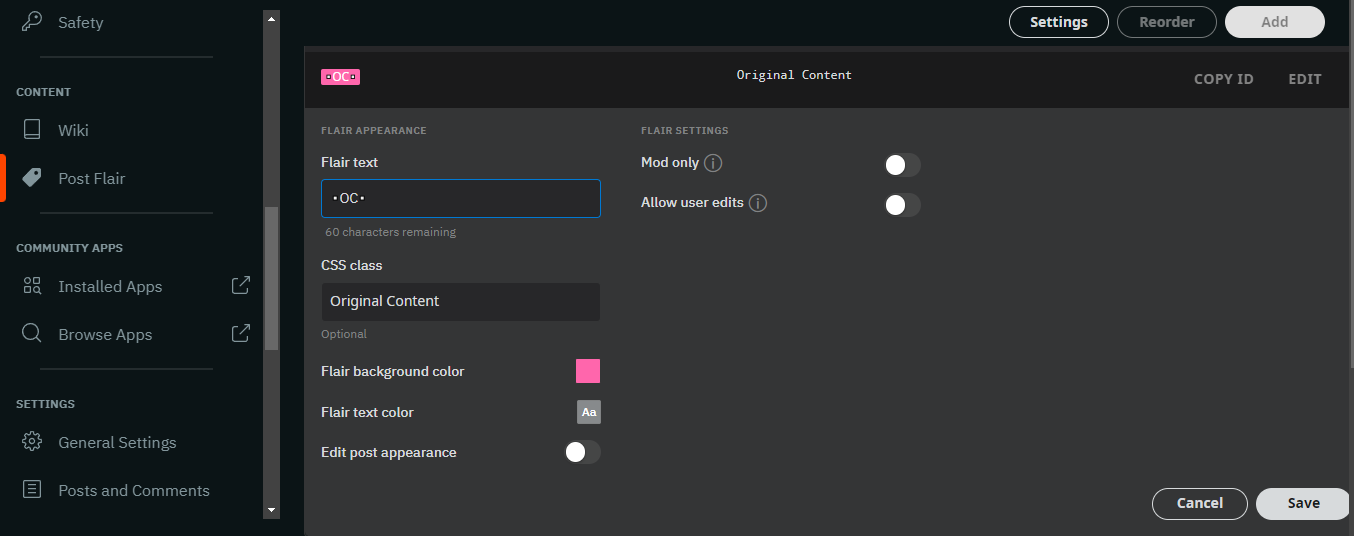Screen dimensions: 1354x536
Task: Click the CSS class input field
Action: click(x=461, y=301)
